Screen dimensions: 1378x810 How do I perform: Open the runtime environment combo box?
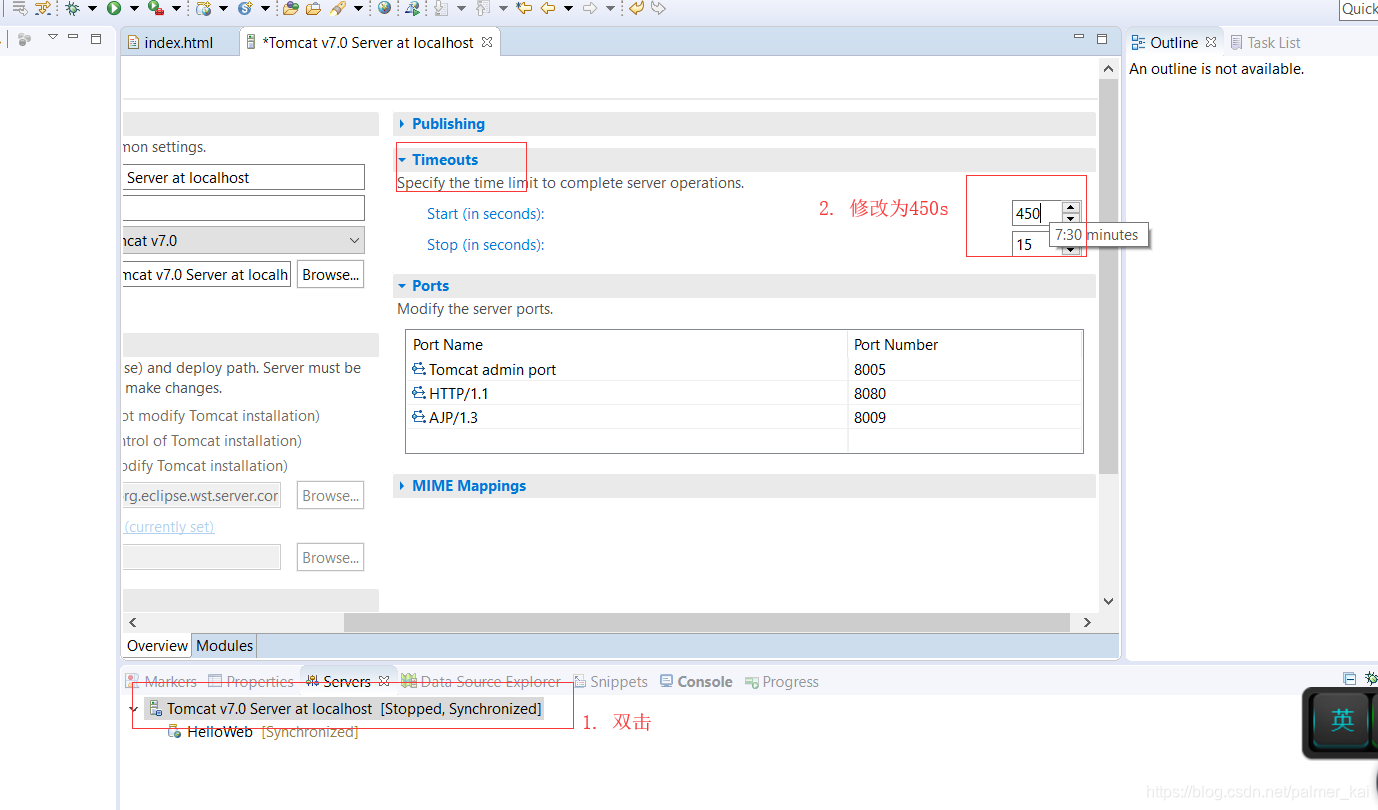point(243,240)
